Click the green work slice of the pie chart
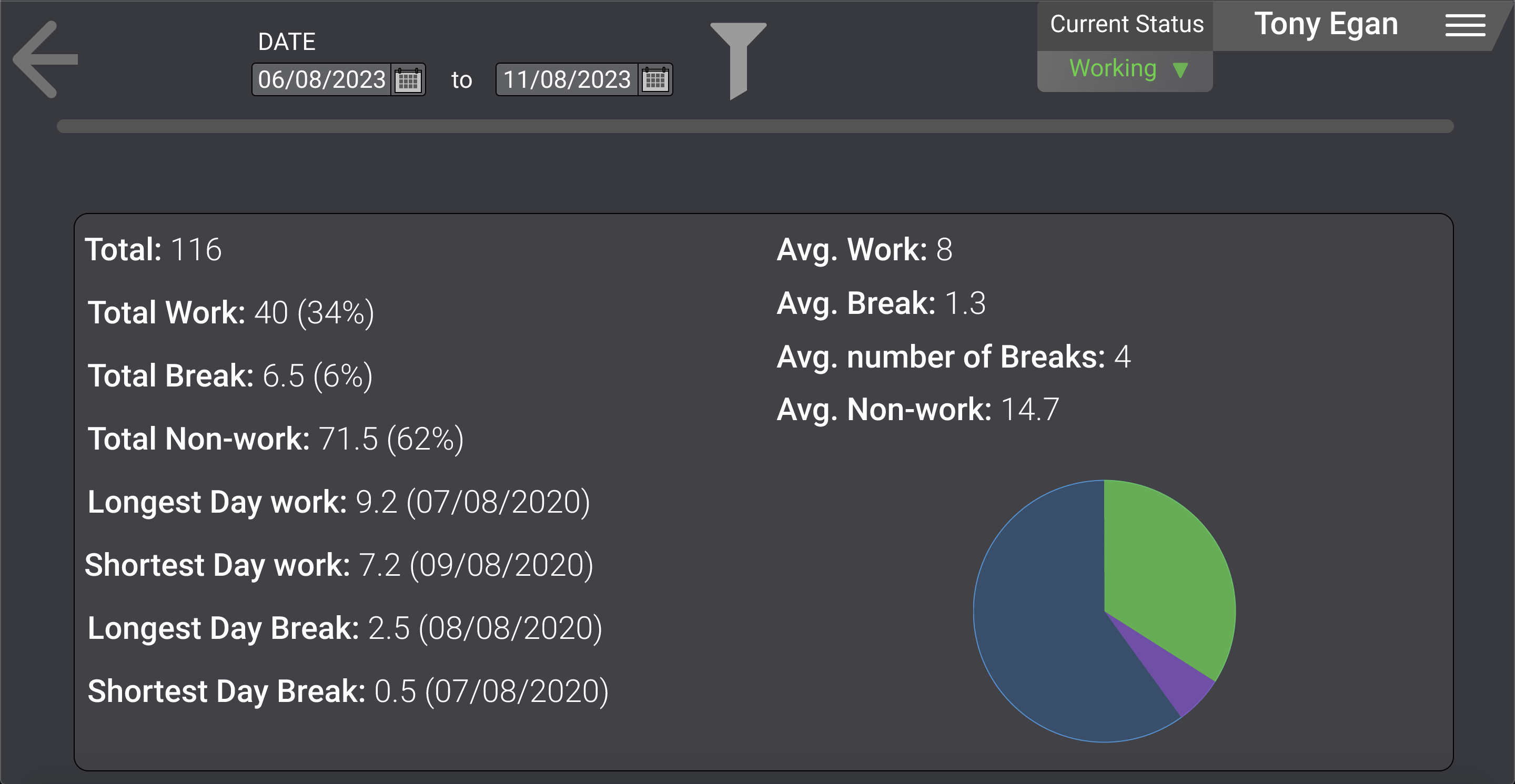The height and width of the screenshot is (784, 1515). (1165, 564)
